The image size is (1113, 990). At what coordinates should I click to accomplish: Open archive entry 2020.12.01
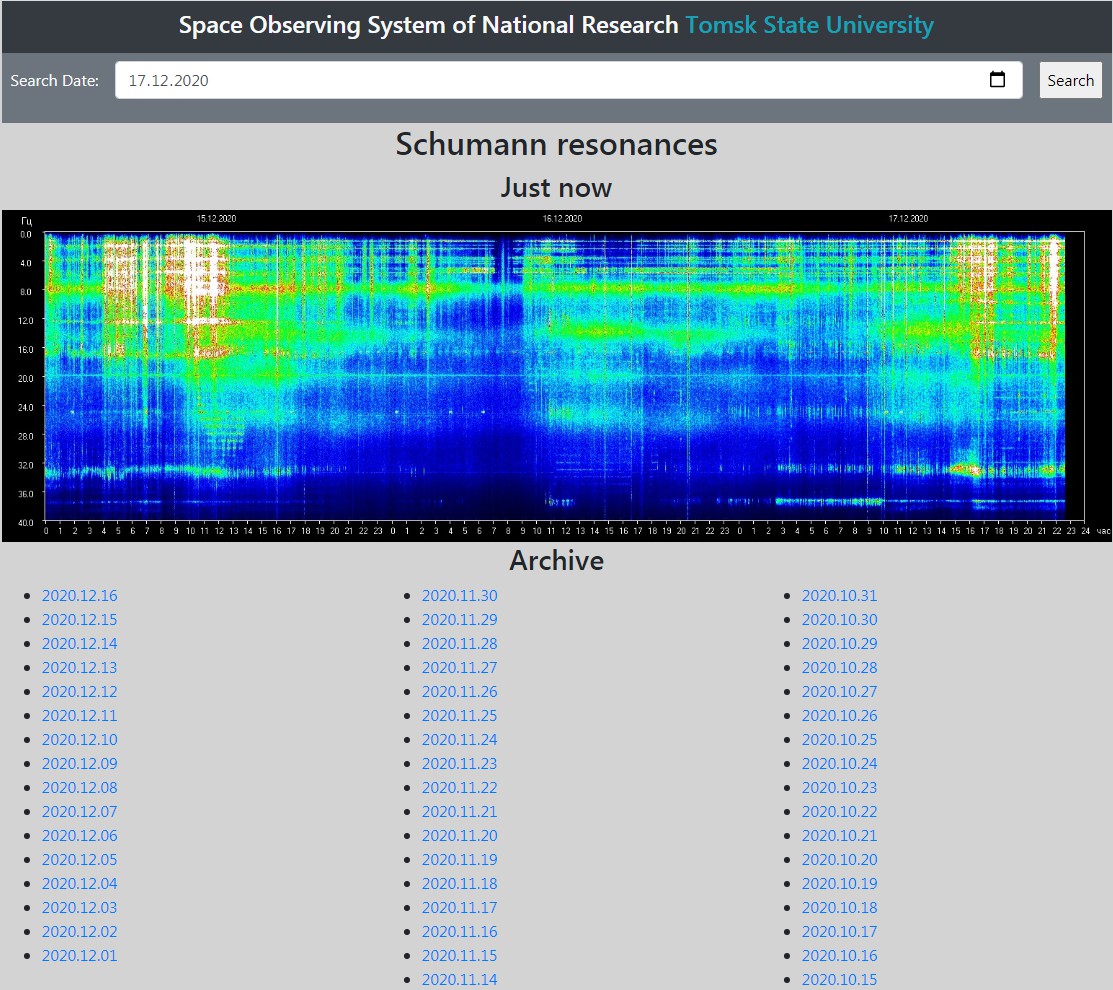[x=79, y=956]
